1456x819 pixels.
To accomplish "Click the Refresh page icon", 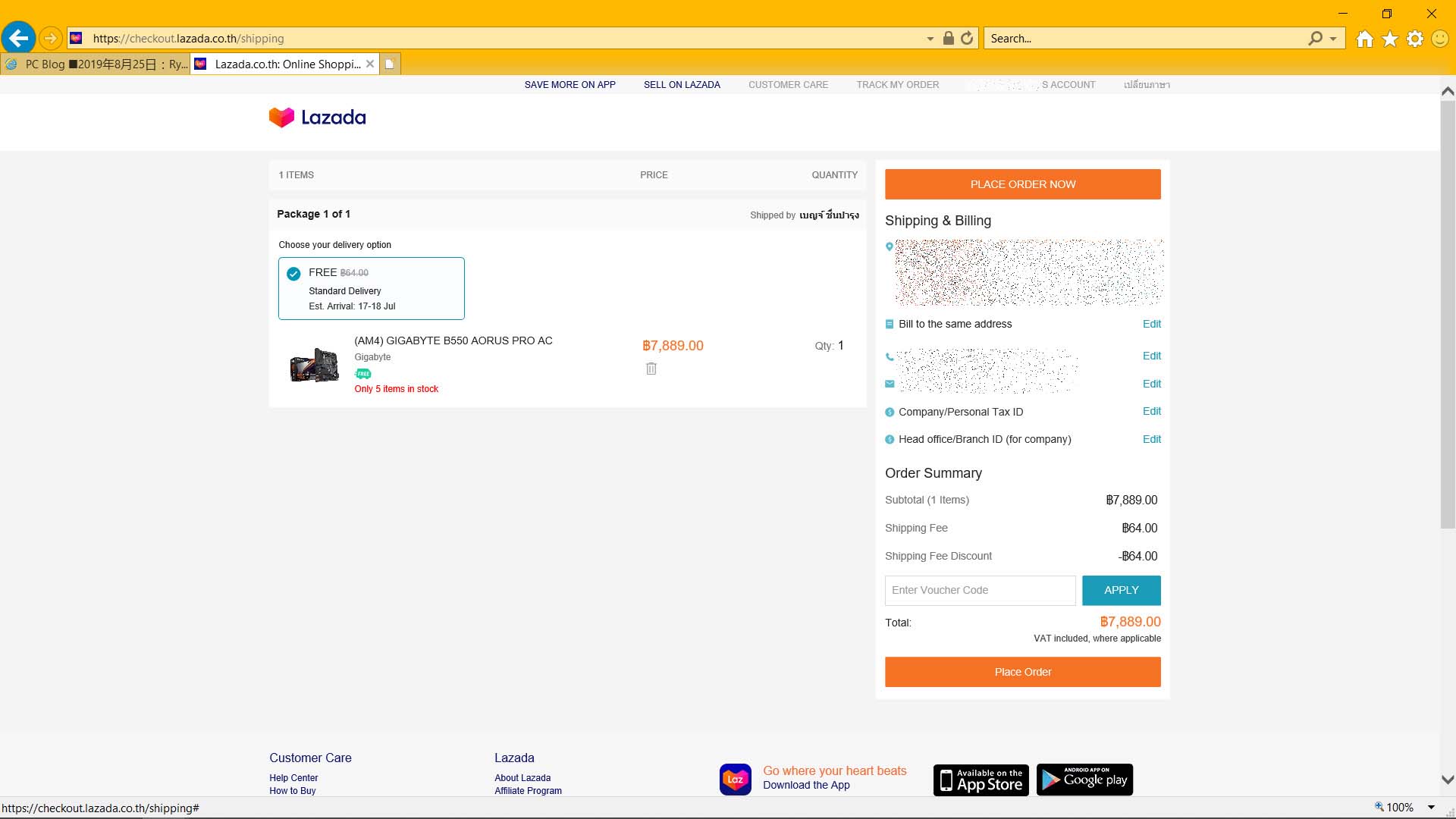I will (967, 38).
